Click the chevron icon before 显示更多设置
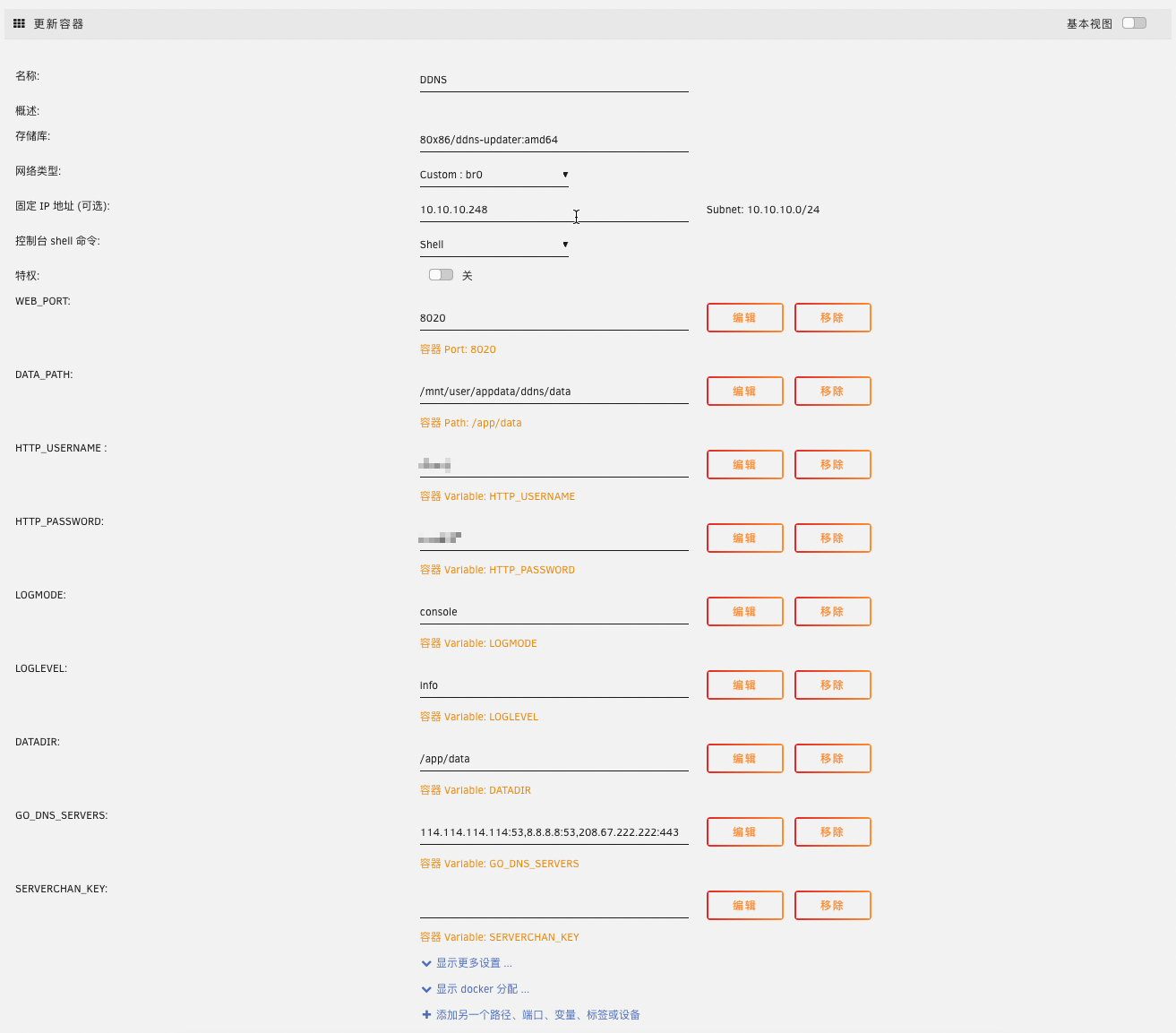This screenshot has width=1176, height=1033. pos(426,964)
